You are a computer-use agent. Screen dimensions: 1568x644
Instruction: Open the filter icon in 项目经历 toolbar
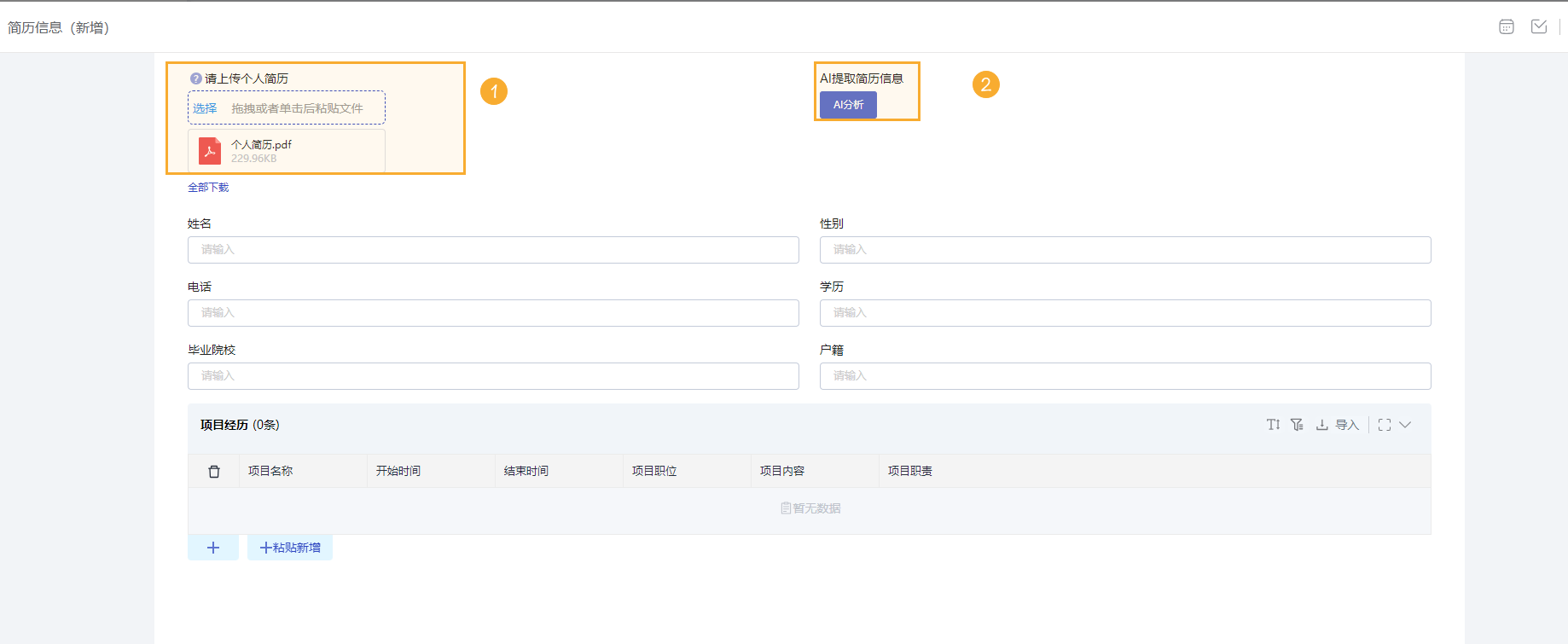pyautogui.click(x=1297, y=425)
